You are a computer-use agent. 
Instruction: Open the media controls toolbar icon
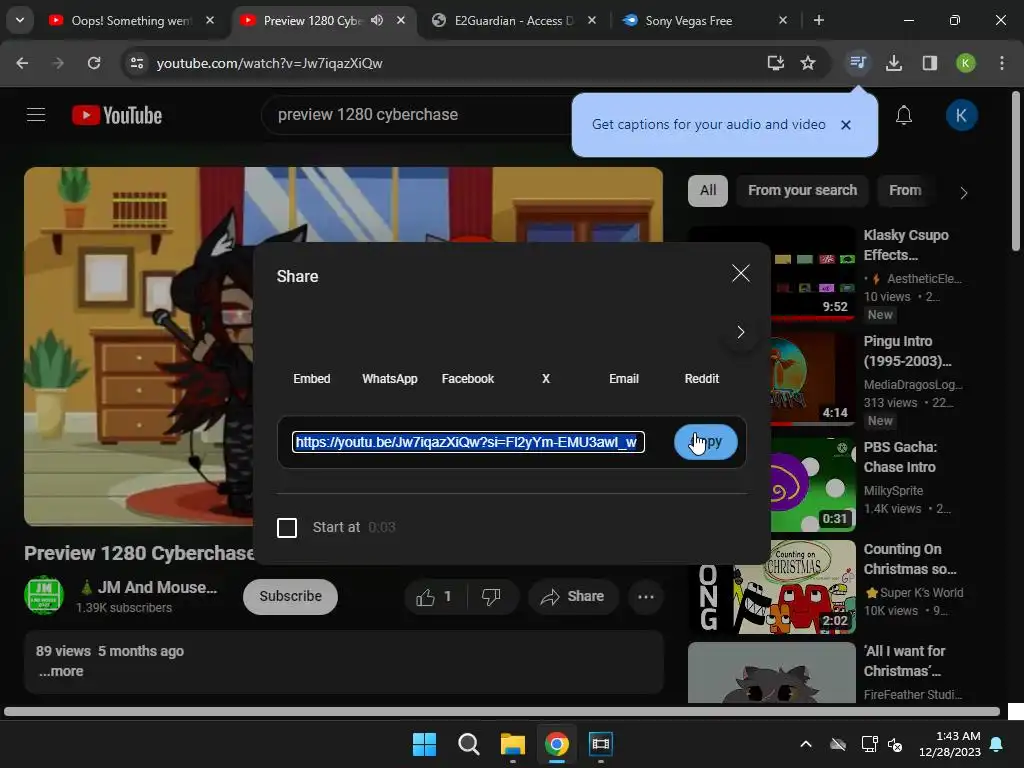[x=857, y=63]
